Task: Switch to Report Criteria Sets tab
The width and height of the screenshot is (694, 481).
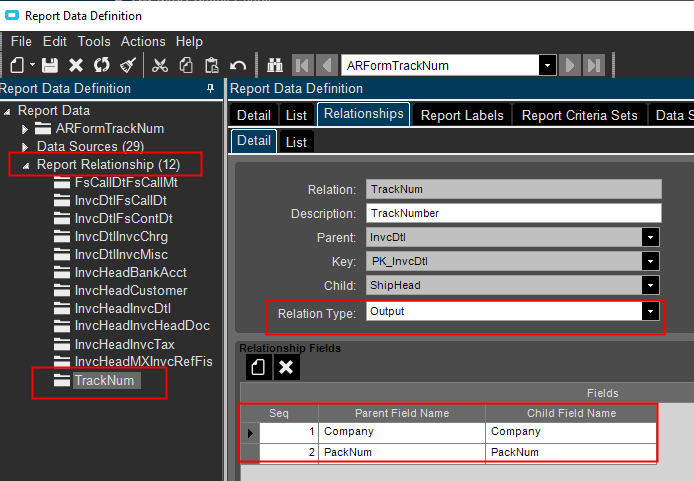Action: (x=580, y=115)
